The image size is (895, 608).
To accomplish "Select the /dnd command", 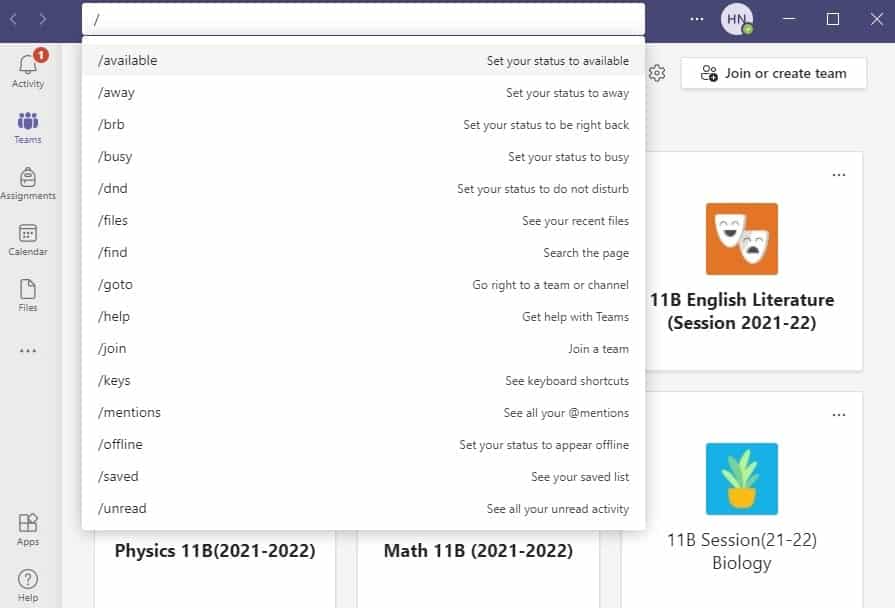I will click(364, 188).
